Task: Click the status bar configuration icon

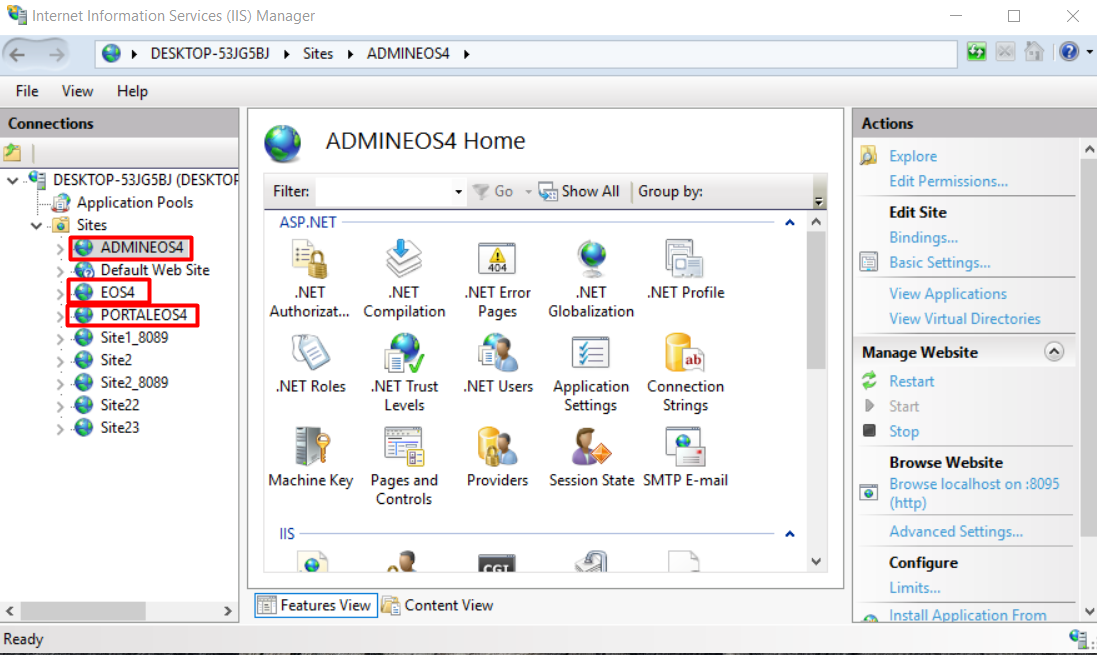Action: [x=1078, y=638]
